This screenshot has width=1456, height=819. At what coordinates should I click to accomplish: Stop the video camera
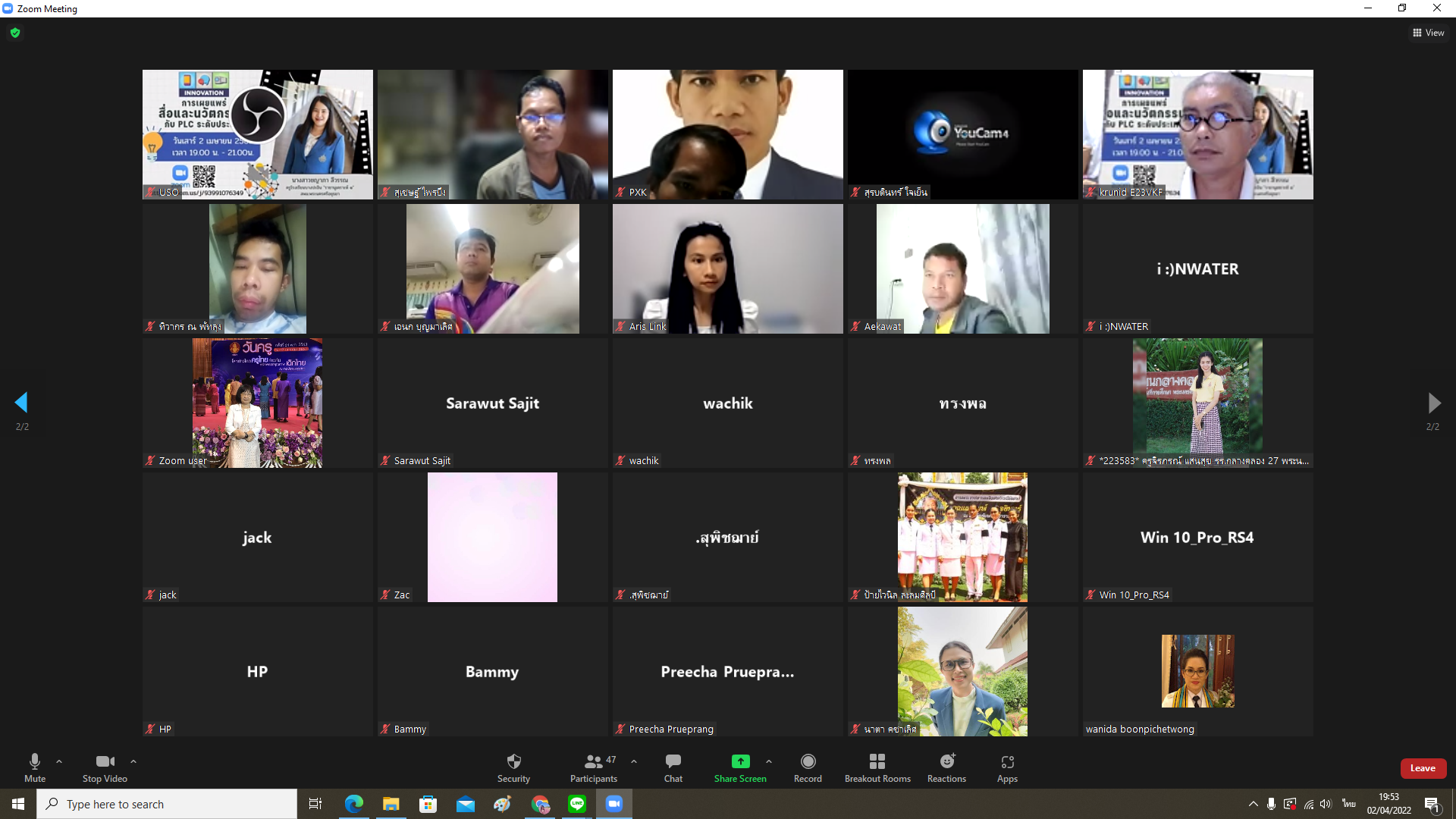click(x=105, y=767)
